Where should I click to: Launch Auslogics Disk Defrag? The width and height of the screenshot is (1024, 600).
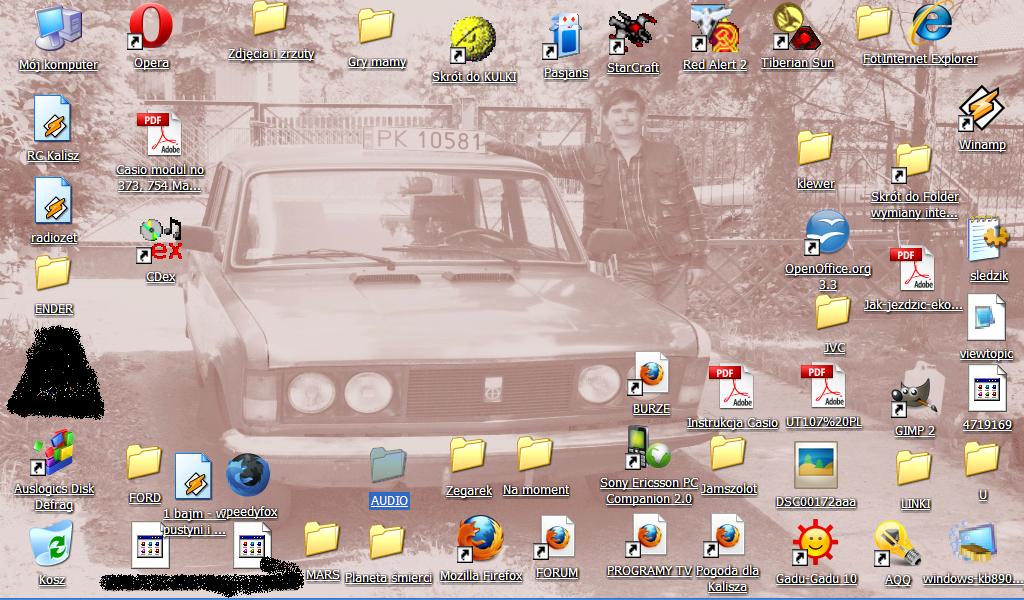[x=54, y=454]
